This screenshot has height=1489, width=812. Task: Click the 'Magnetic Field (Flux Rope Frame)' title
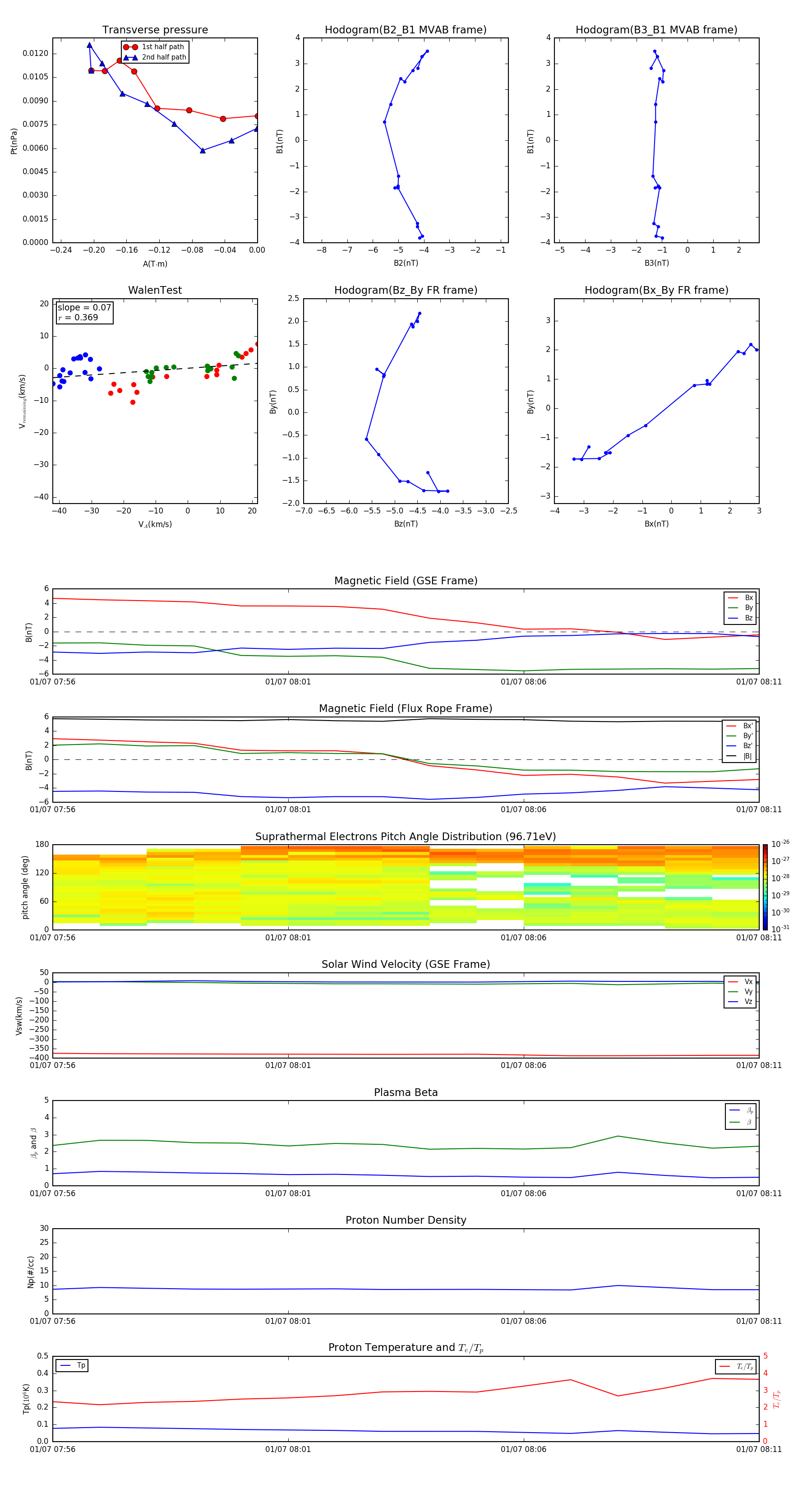pos(406,709)
